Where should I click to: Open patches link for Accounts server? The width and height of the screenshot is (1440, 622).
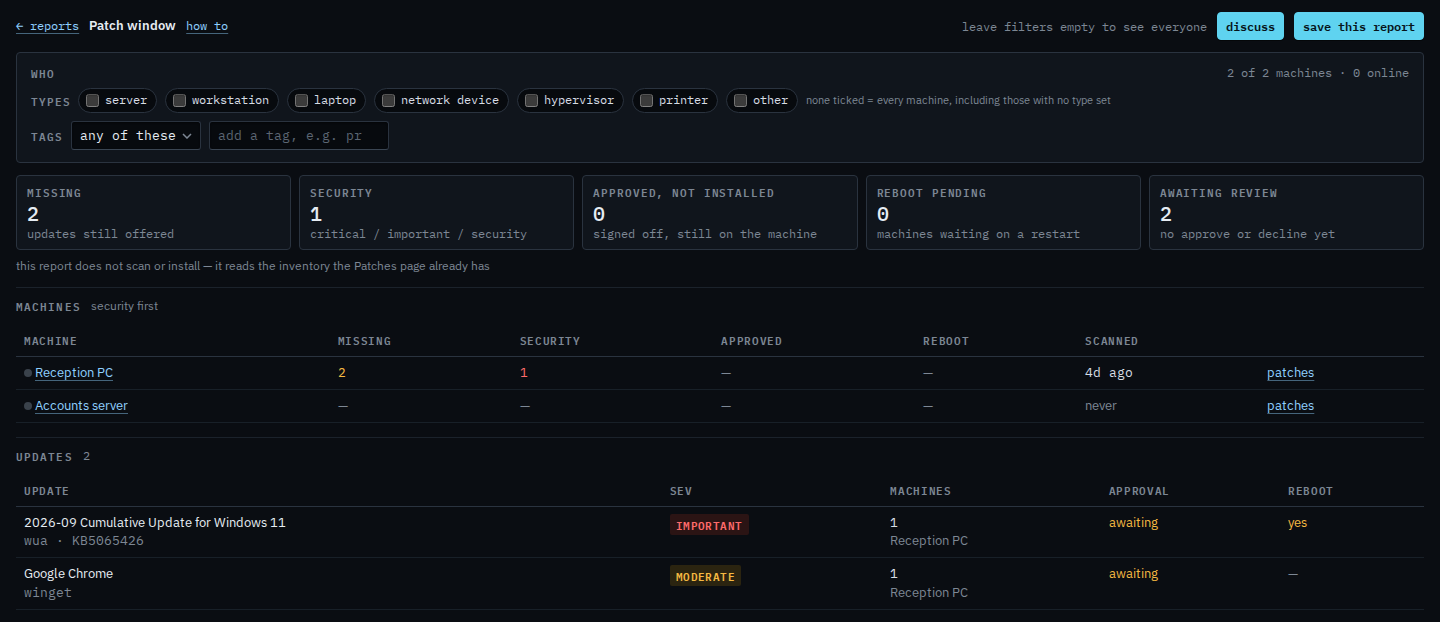point(1290,406)
